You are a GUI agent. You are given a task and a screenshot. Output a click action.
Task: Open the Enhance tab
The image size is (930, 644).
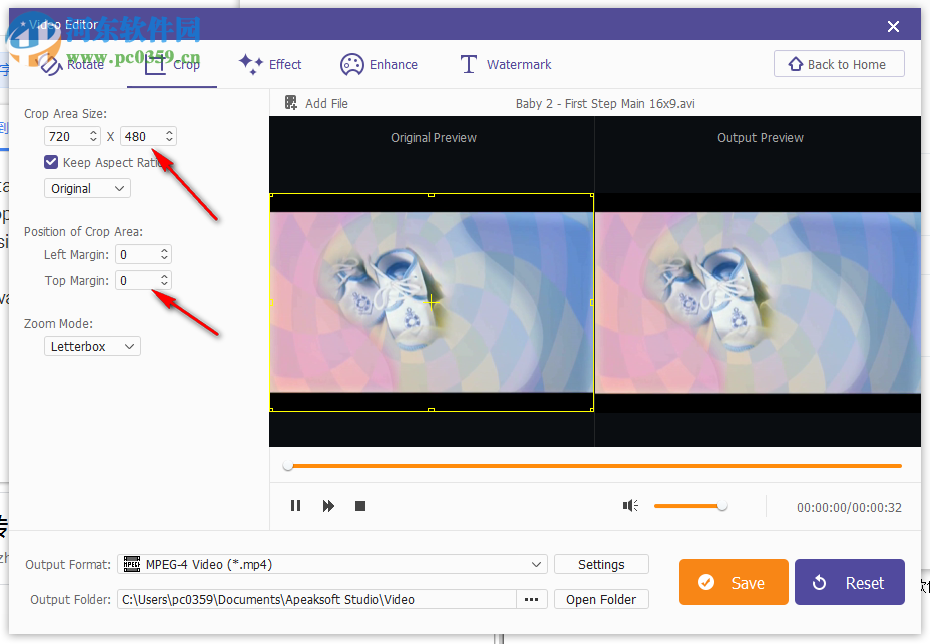(380, 64)
